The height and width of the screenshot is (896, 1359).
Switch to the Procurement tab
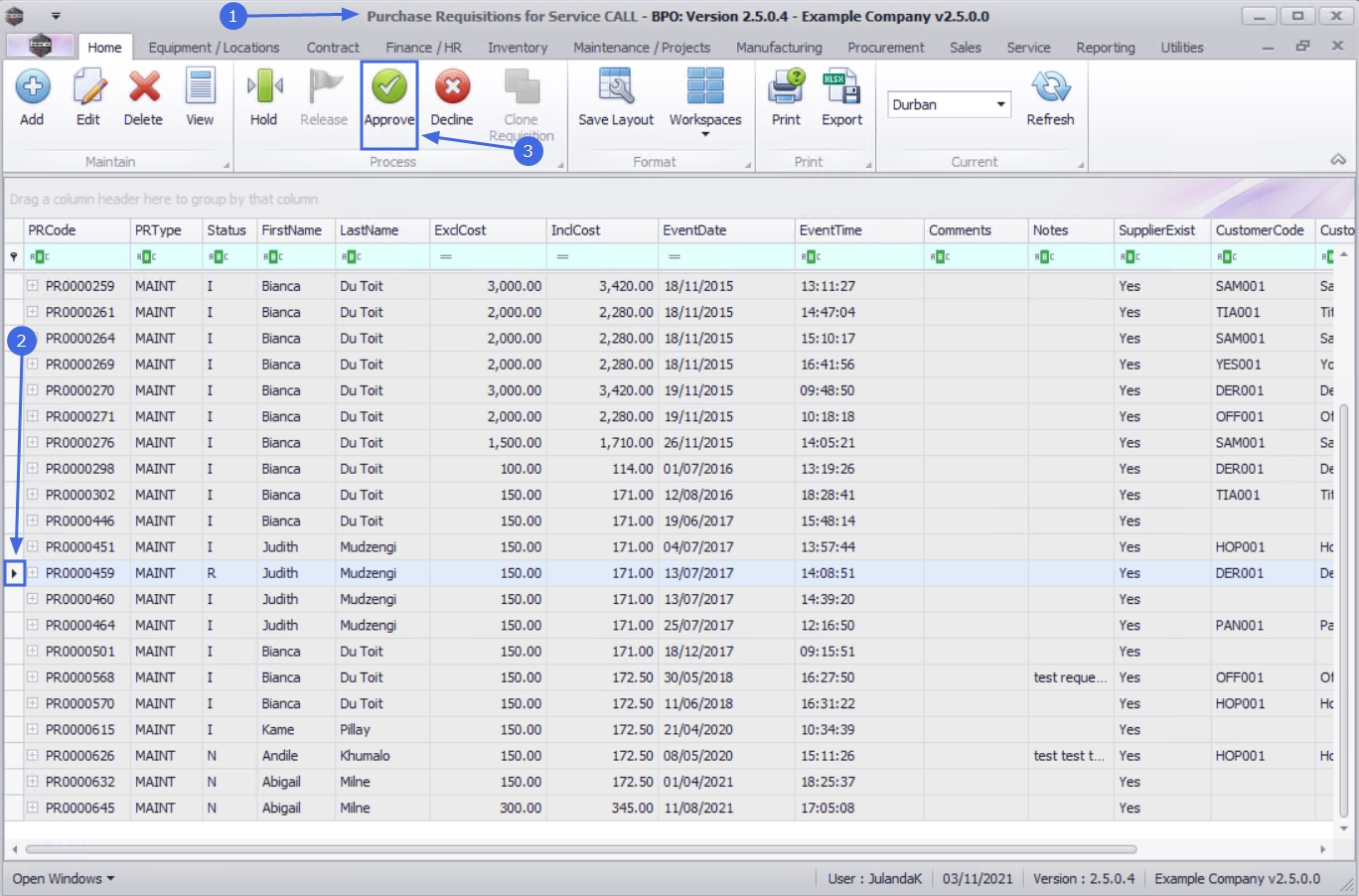pyautogui.click(x=885, y=48)
